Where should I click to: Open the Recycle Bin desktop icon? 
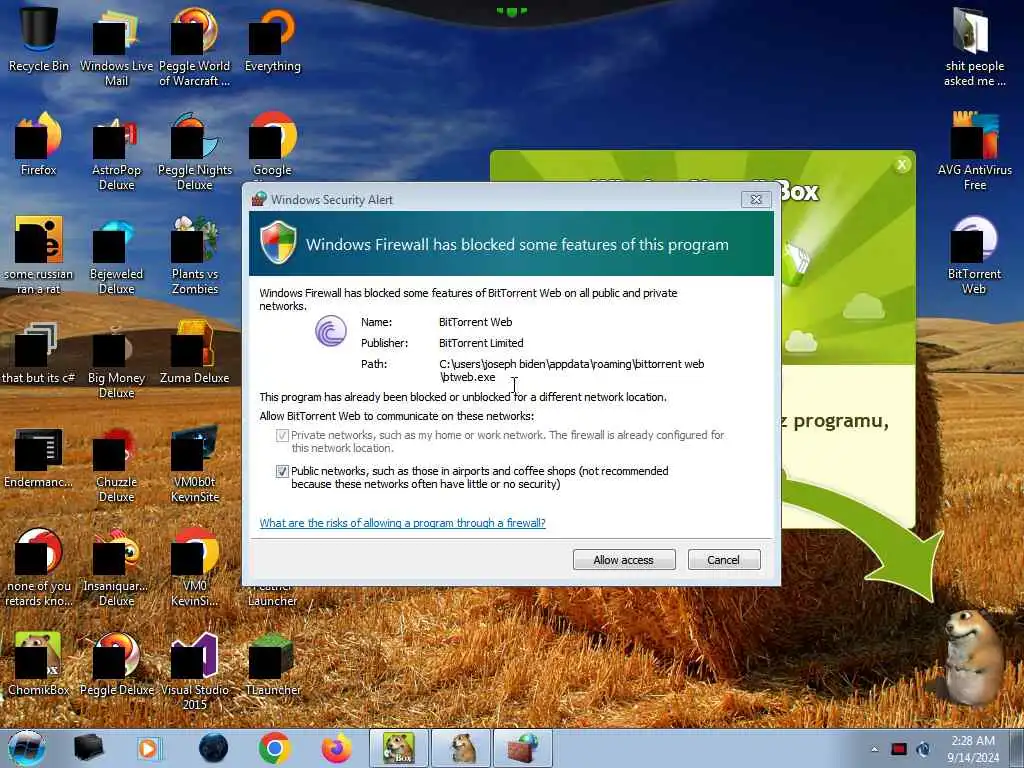click(x=39, y=39)
